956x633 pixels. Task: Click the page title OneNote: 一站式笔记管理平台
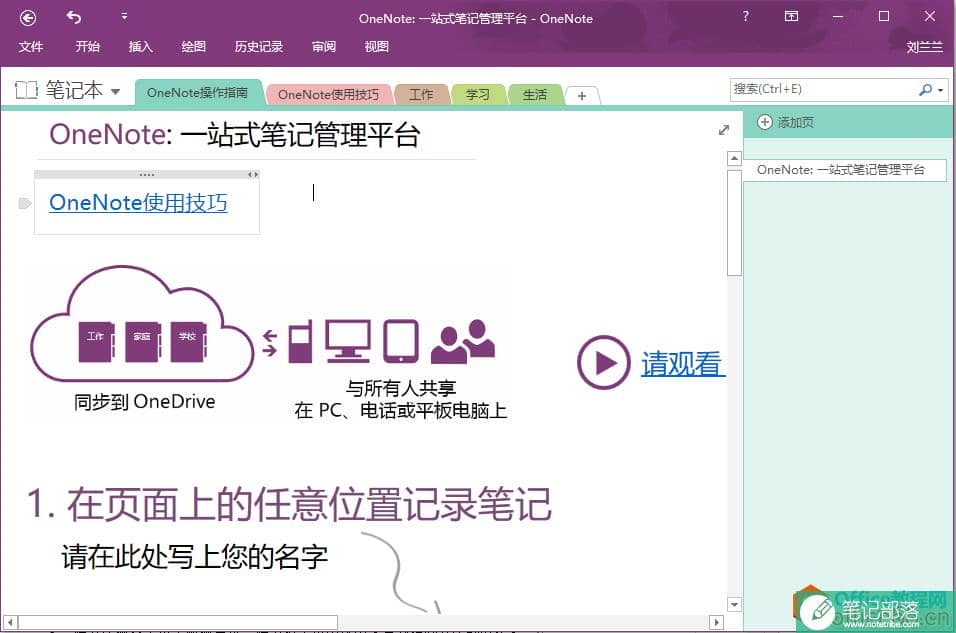pyautogui.click(x=235, y=134)
